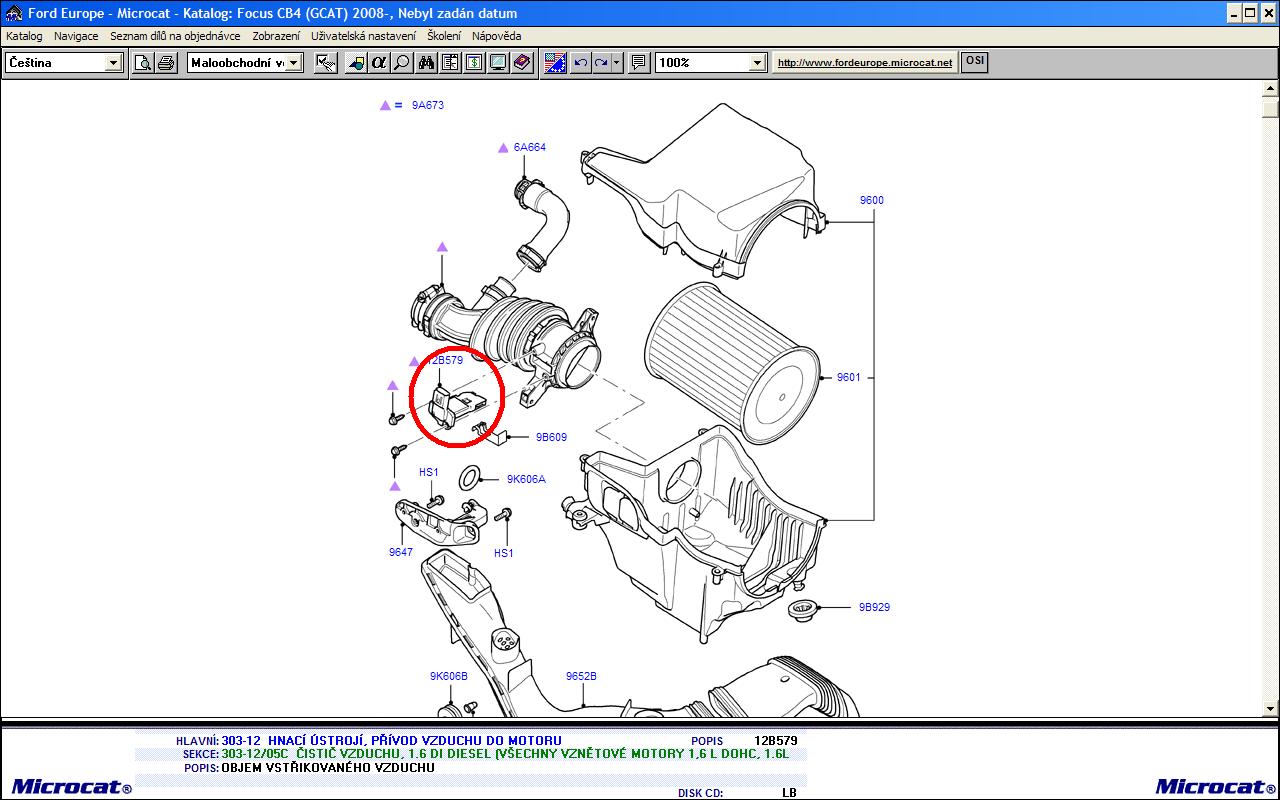Click the printer icon in toolbar
The image size is (1280, 800).
pos(166,63)
